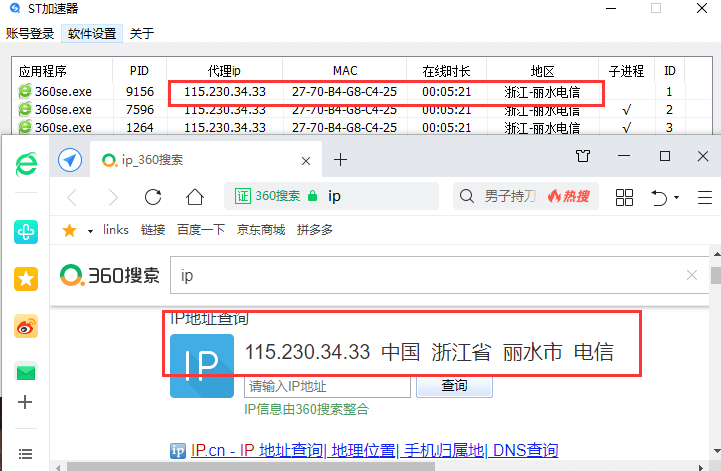The height and width of the screenshot is (471, 721).
Task: Expand the undo dropdown arrow in browser toolbar
Action: [x=677, y=198]
